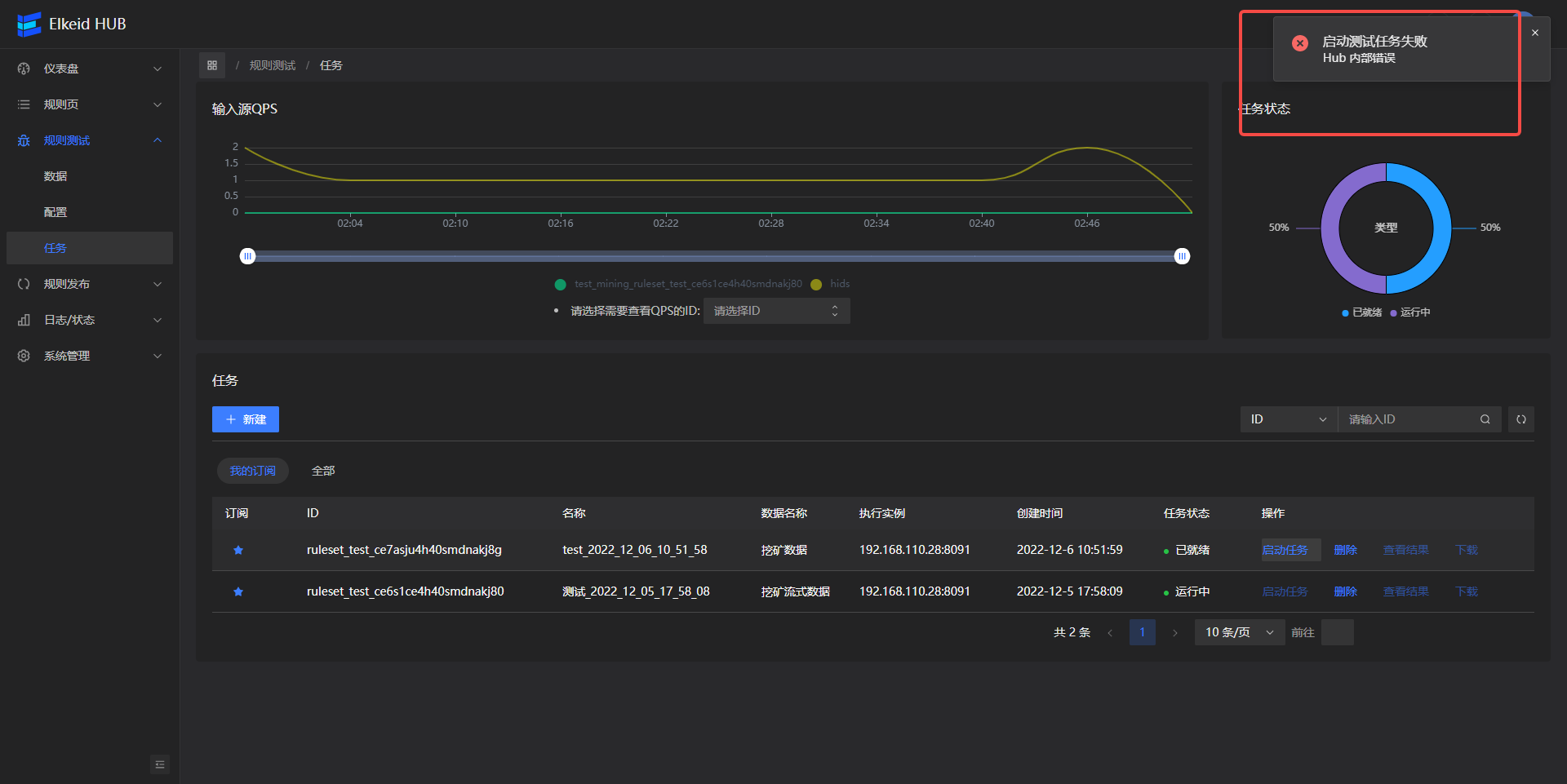The image size is (1567, 784).
Task: Expand the 系统管理 sidebar menu
Action: [90, 356]
